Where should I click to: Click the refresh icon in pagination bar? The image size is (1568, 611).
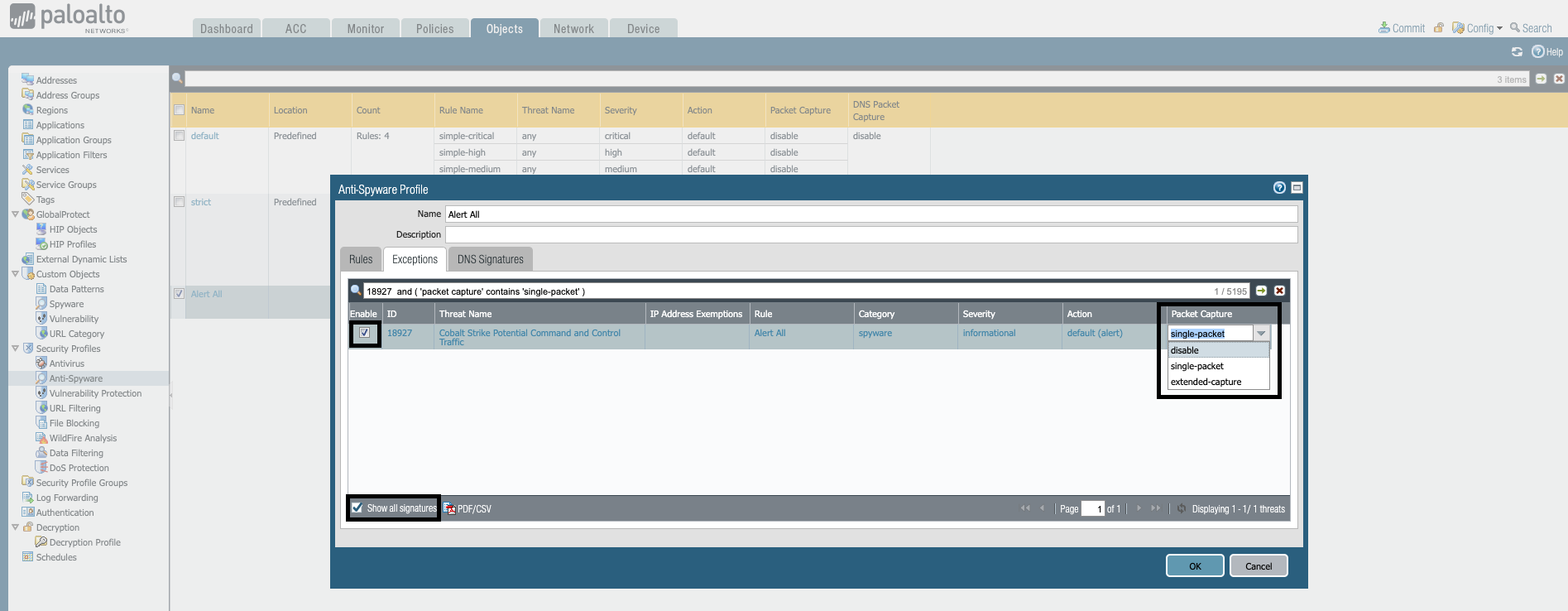[x=1182, y=508]
